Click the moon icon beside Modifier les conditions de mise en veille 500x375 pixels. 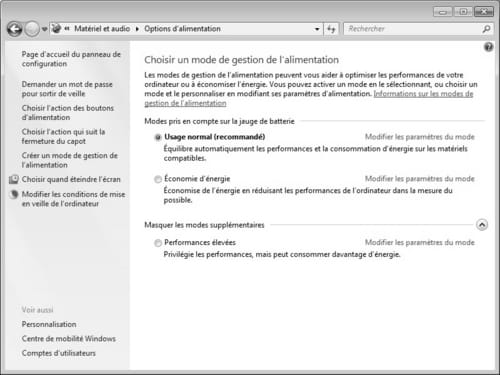[x=14, y=194]
